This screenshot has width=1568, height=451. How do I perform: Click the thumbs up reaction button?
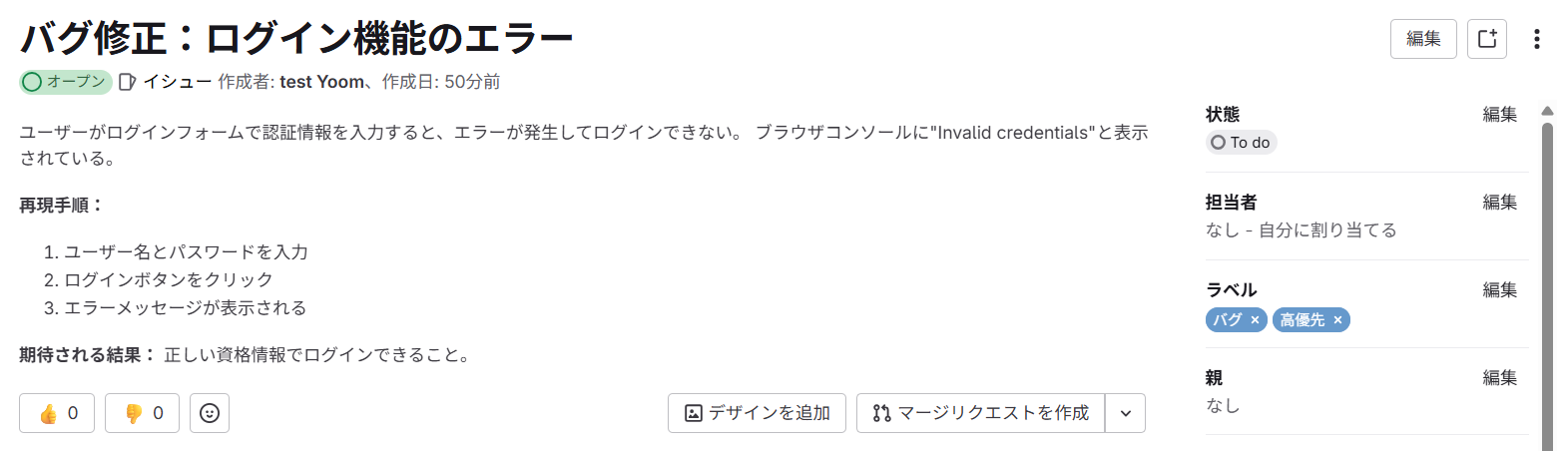tap(57, 413)
